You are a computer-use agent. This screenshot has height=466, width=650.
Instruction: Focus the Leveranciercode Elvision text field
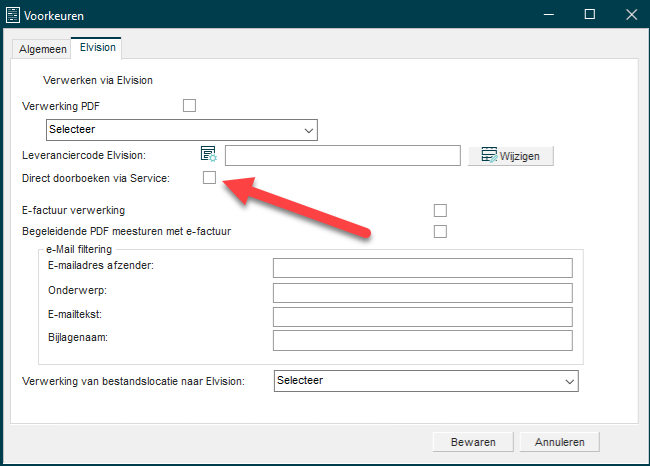(x=342, y=155)
